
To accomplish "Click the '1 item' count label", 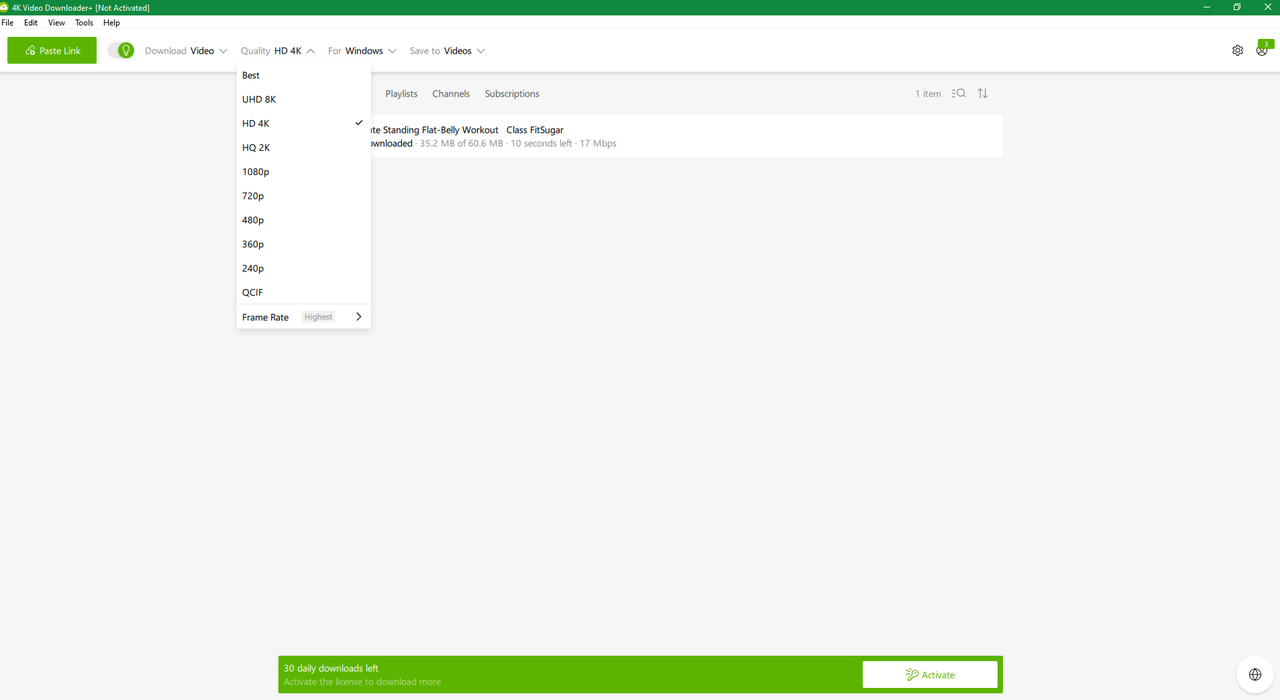I will (x=928, y=94).
